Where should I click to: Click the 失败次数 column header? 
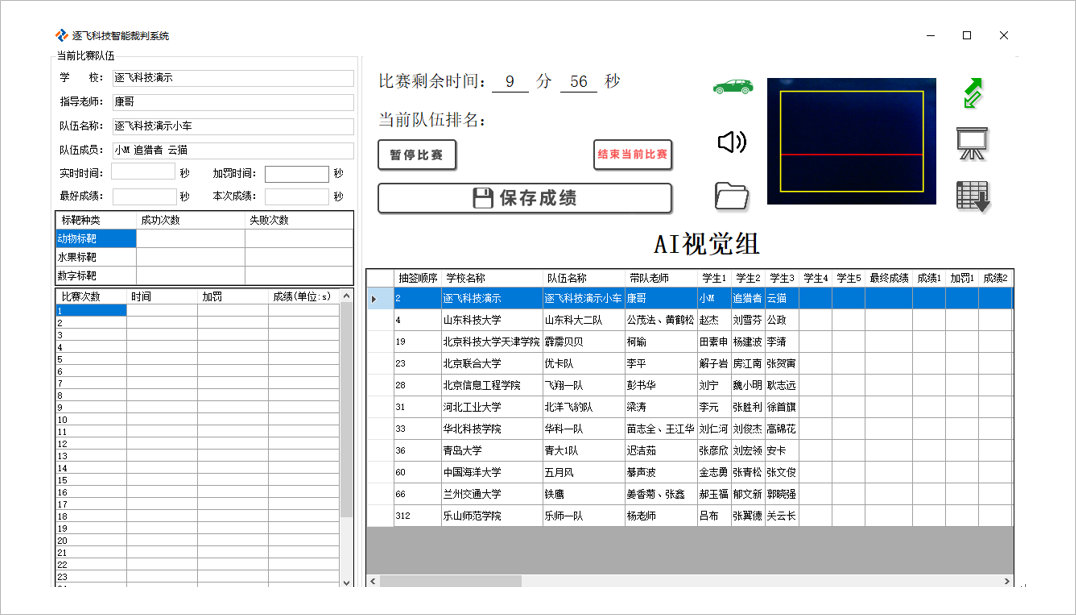[299, 220]
